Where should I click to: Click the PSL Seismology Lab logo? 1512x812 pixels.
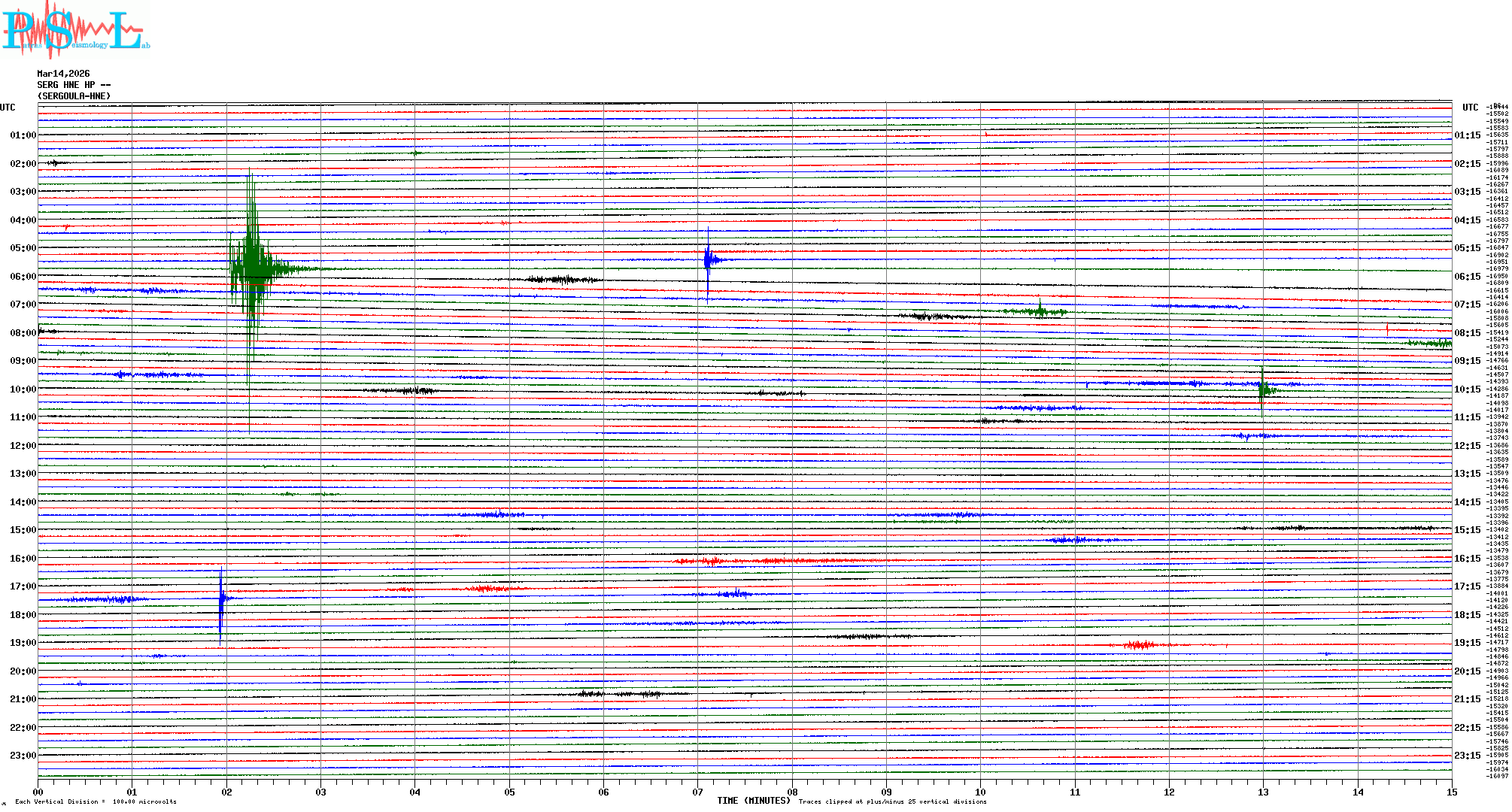click(75, 30)
